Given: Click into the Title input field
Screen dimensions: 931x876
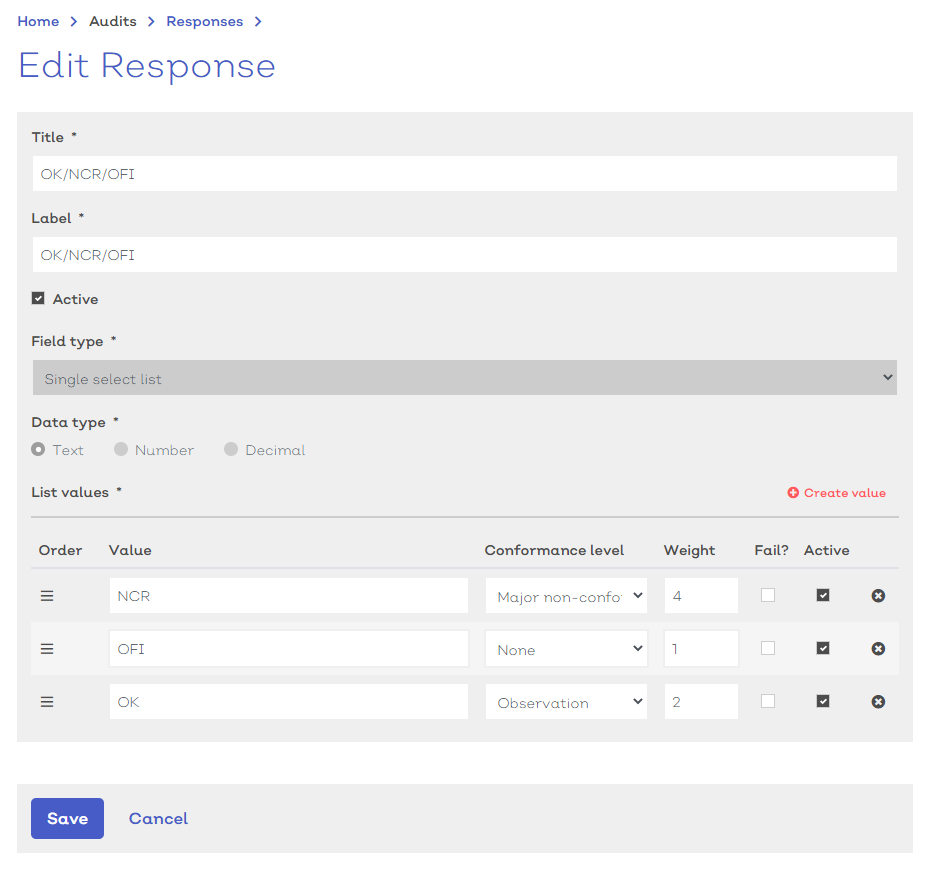Looking at the screenshot, I should [464, 173].
